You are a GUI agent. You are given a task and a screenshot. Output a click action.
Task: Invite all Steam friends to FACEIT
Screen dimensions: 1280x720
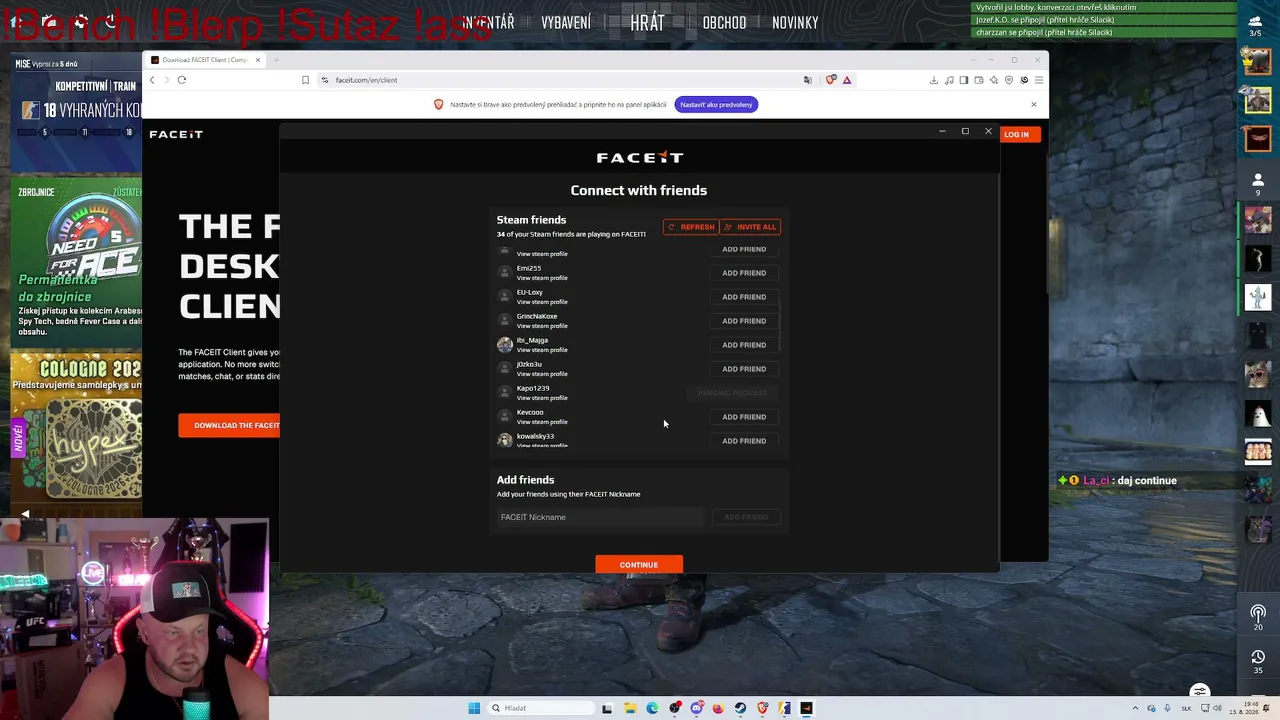pyautogui.click(x=750, y=227)
